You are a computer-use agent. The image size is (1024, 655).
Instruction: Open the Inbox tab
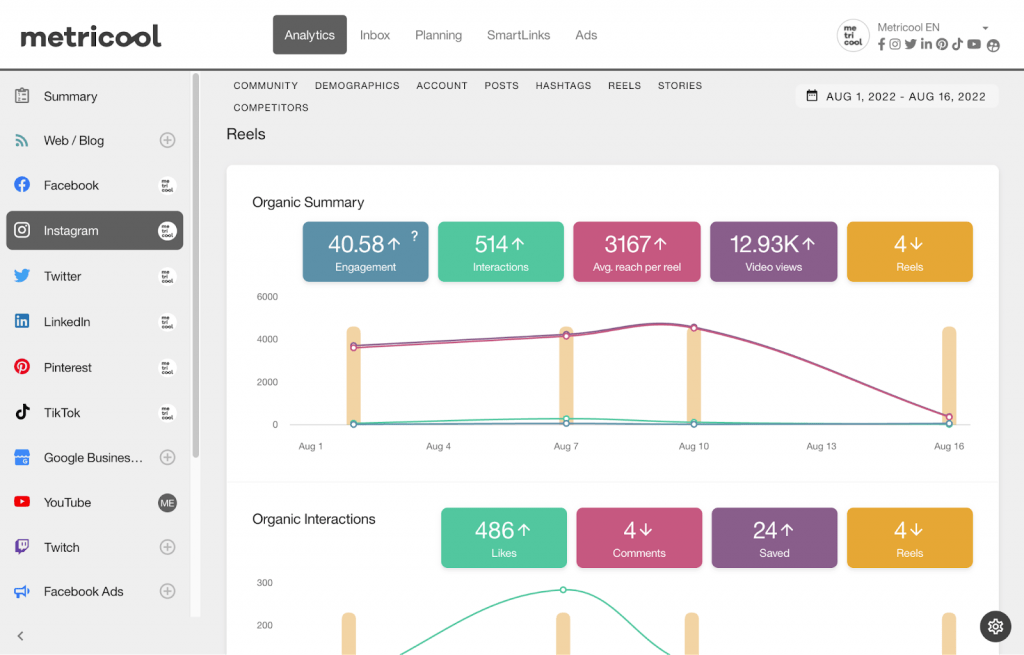(x=375, y=35)
